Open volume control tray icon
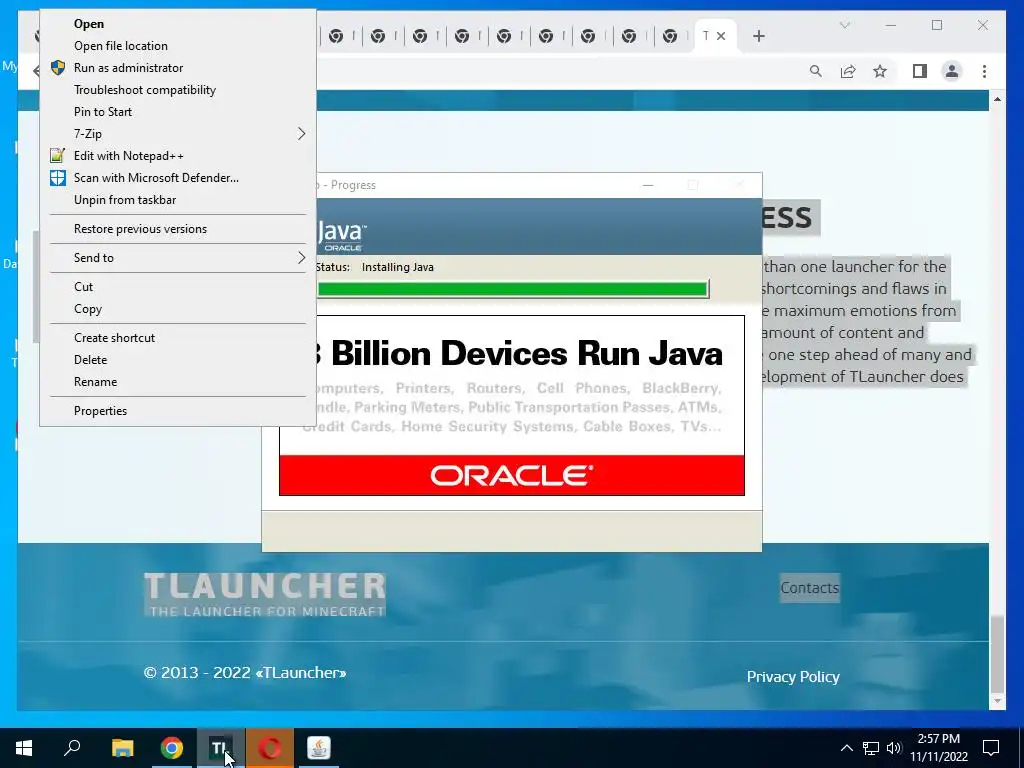 (x=894, y=748)
